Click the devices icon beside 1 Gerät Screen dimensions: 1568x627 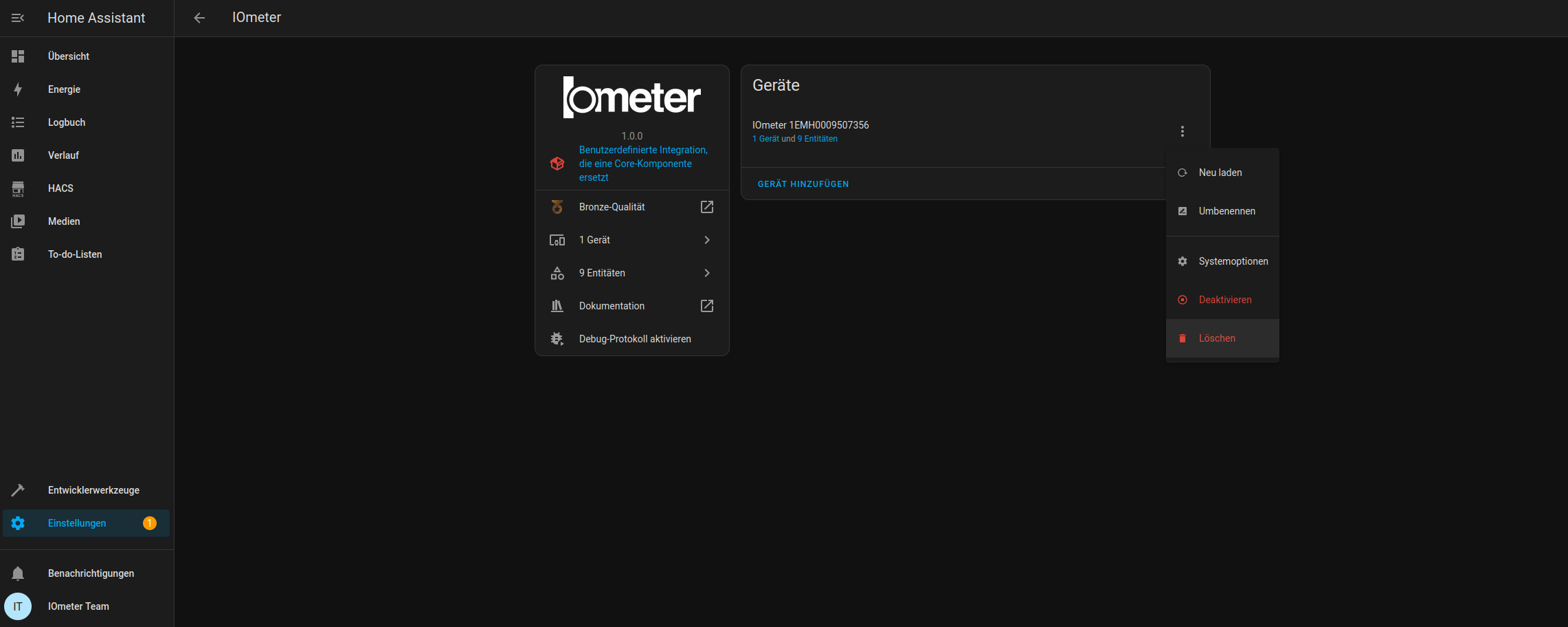(x=557, y=240)
